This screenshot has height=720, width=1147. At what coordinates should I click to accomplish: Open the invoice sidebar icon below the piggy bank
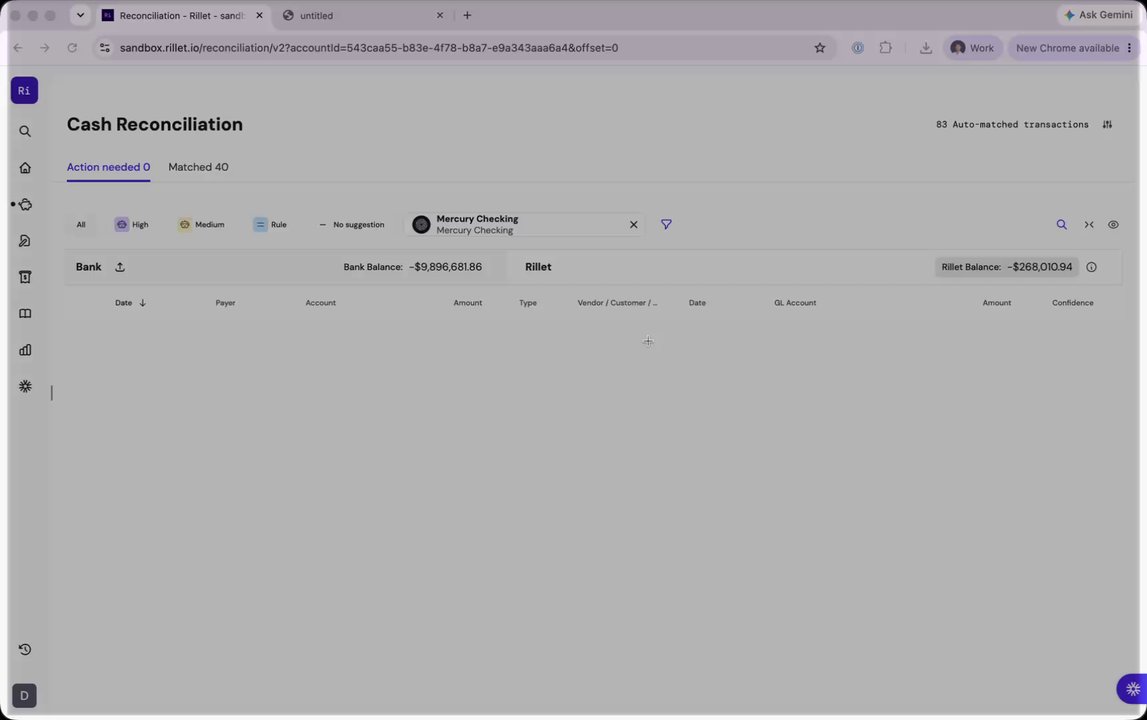[25, 241]
